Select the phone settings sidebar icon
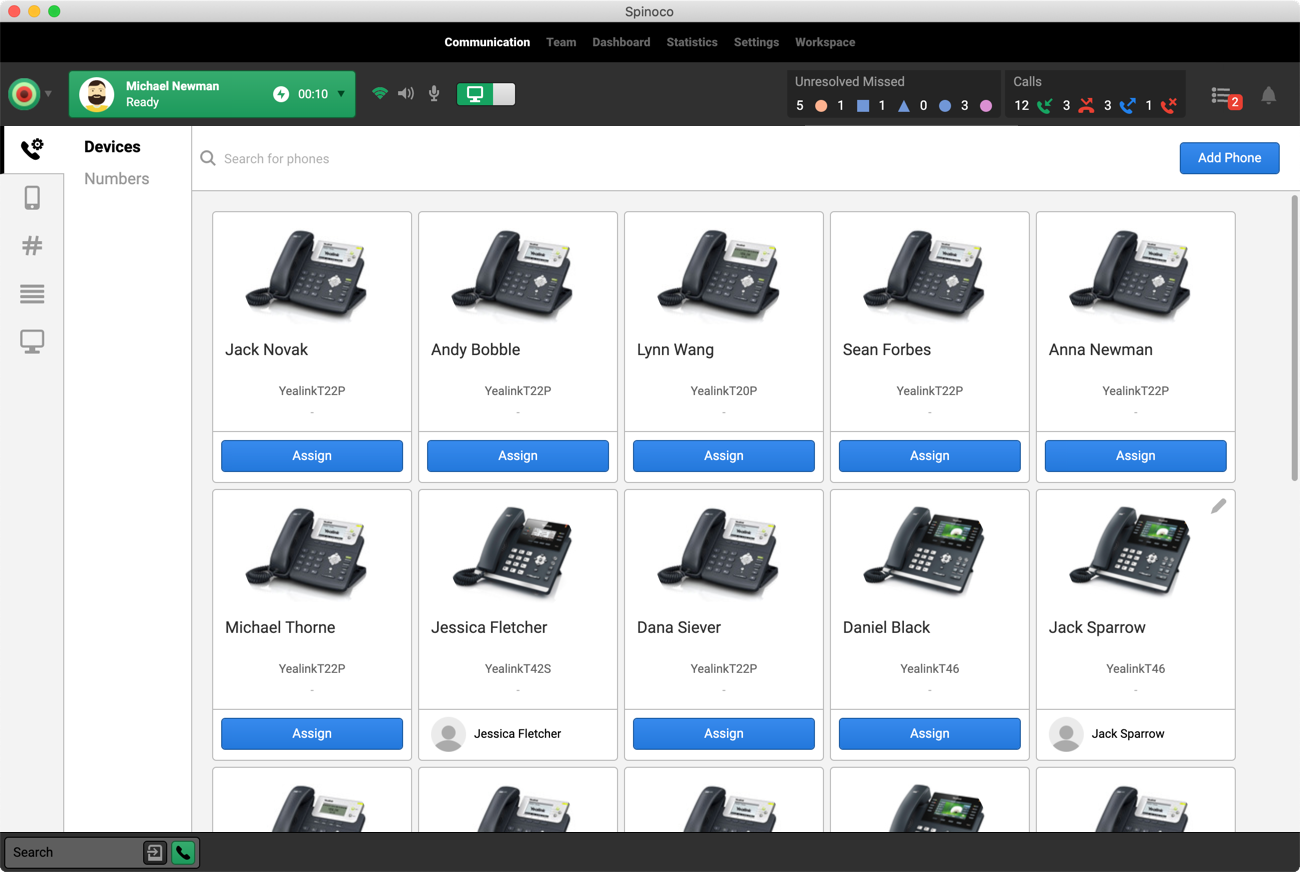 point(32,149)
